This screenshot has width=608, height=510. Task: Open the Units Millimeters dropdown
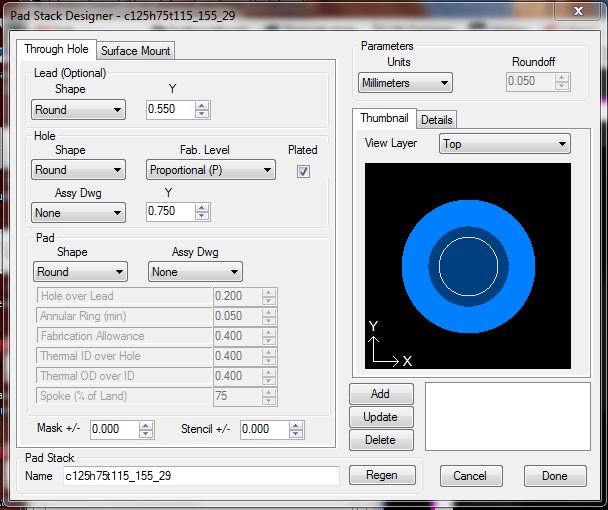tap(405, 83)
